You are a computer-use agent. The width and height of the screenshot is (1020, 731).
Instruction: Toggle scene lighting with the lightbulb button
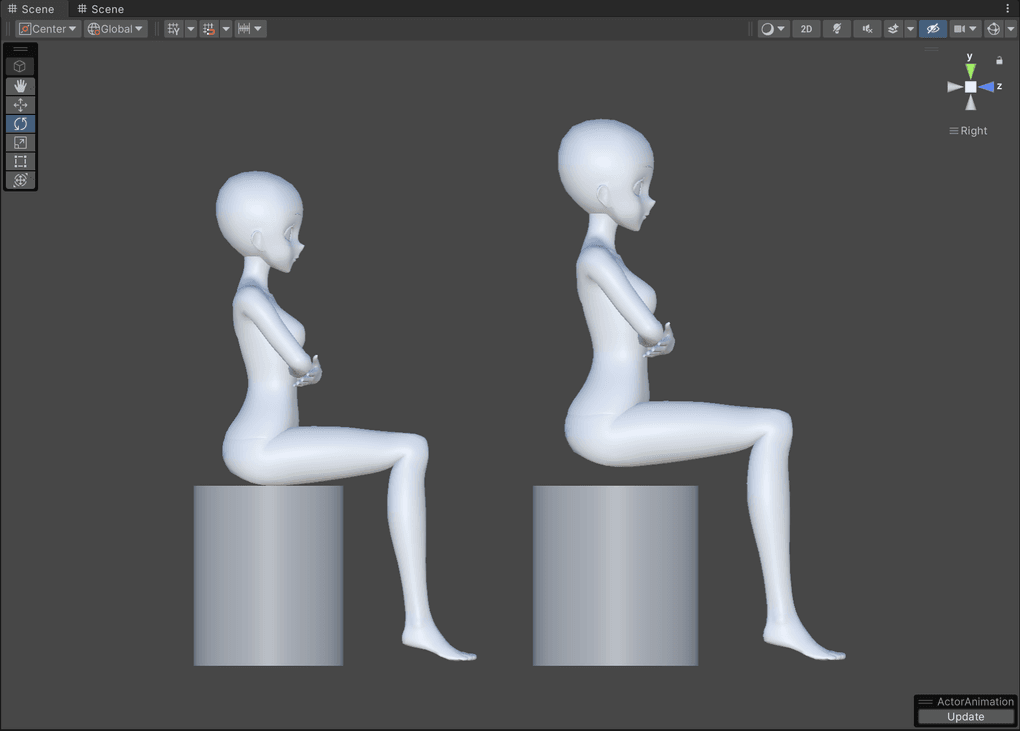tap(836, 29)
